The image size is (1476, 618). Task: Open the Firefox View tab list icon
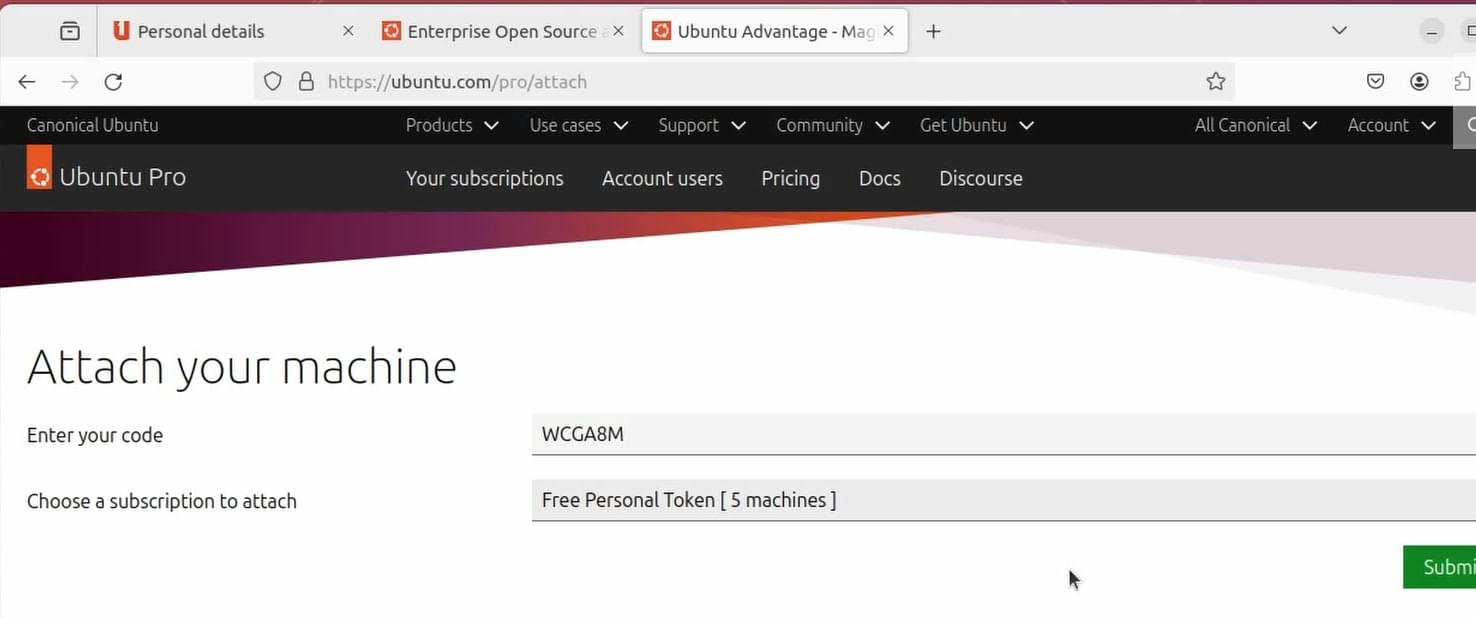pyautogui.click(x=70, y=31)
